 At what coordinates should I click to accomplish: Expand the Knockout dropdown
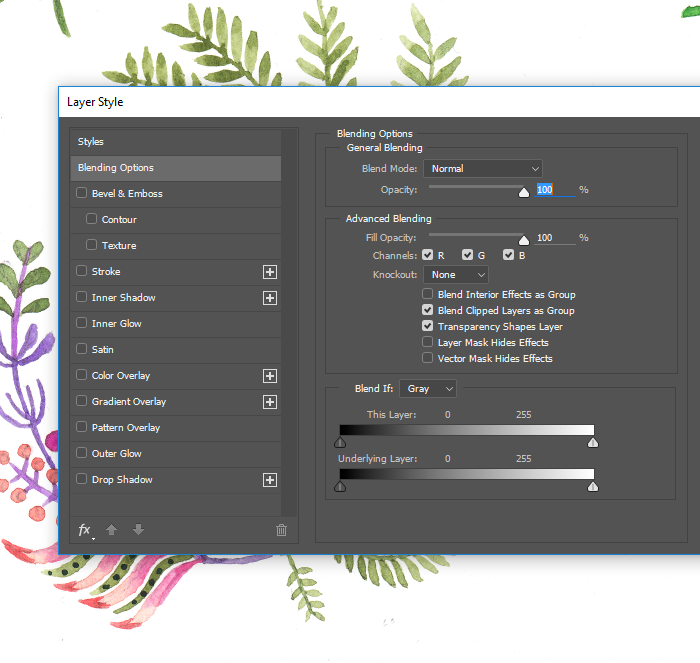pyautogui.click(x=456, y=275)
